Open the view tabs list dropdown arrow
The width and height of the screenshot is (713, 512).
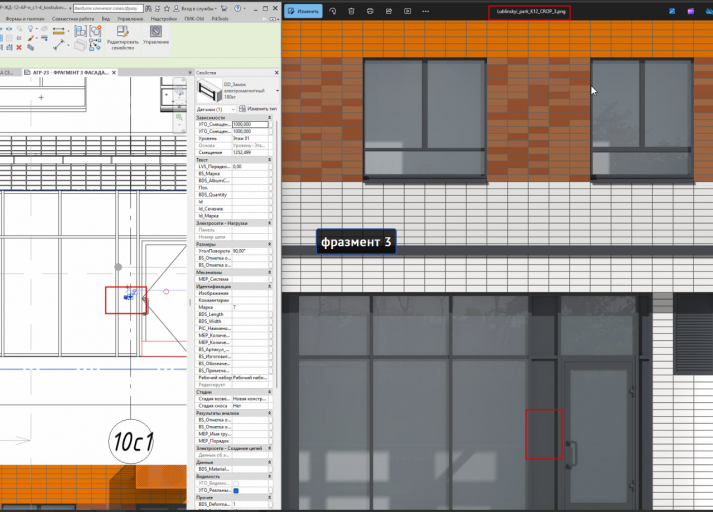click(190, 72)
